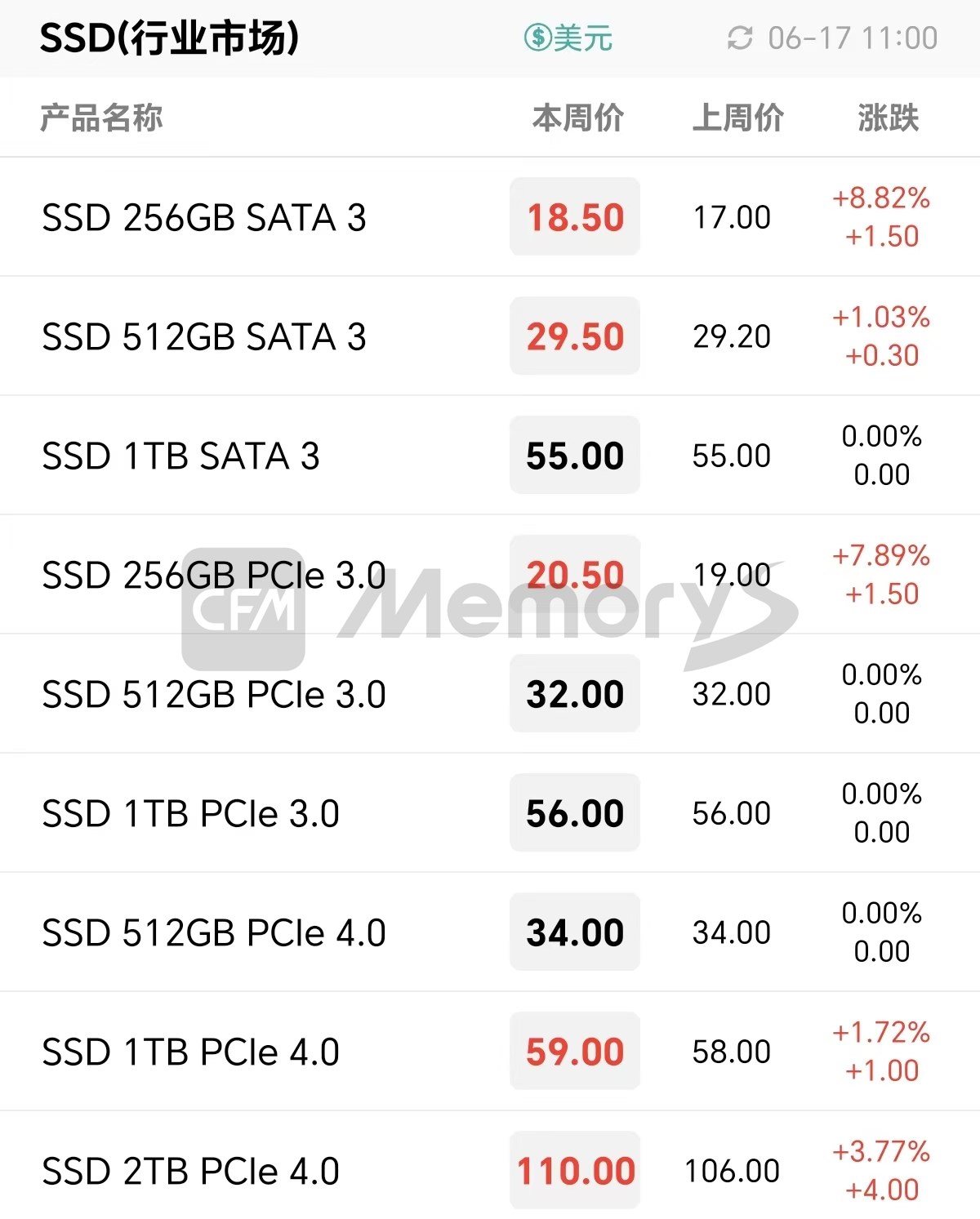Click the 涨跌 column header
This screenshot has width=980, height=1219.
tap(888, 118)
